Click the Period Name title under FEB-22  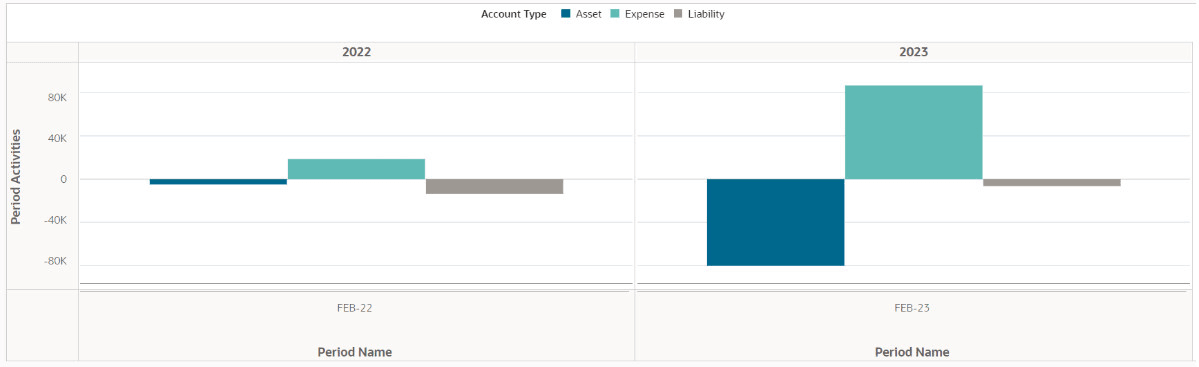(355, 352)
